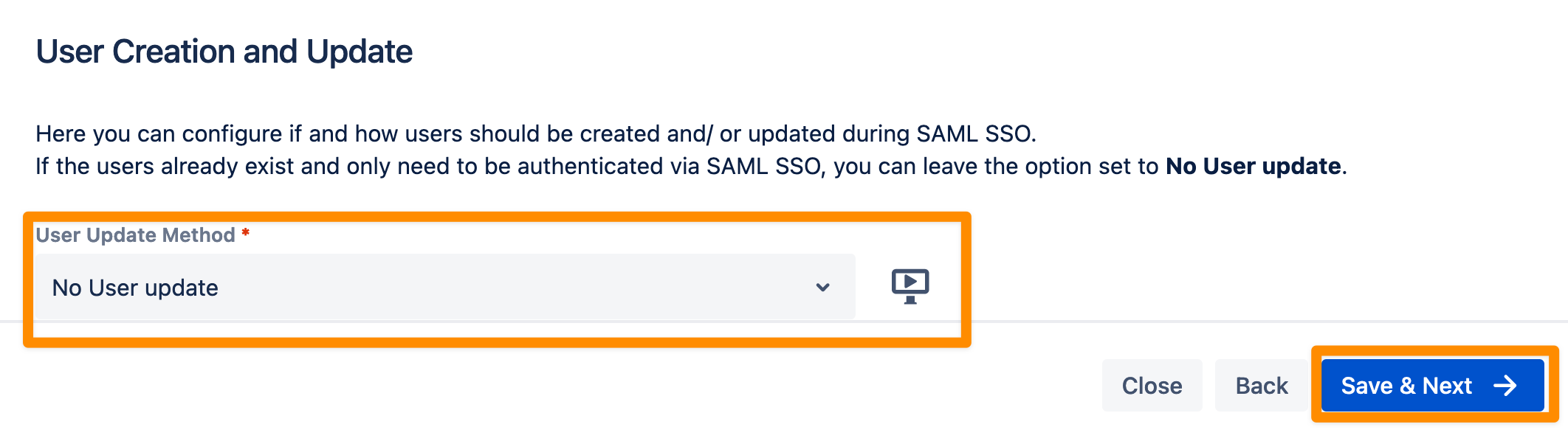Screen dimensions: 1568x441
Task: Click the arrow icon inside Save & Next
Action: [x=1505, y=386]
